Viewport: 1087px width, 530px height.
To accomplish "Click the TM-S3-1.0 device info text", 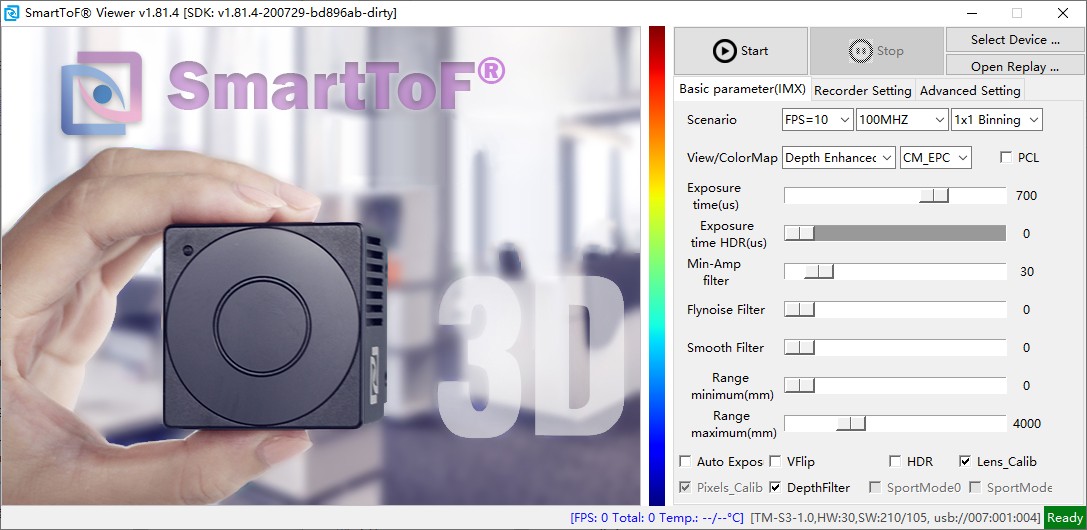I will [896, 518].
